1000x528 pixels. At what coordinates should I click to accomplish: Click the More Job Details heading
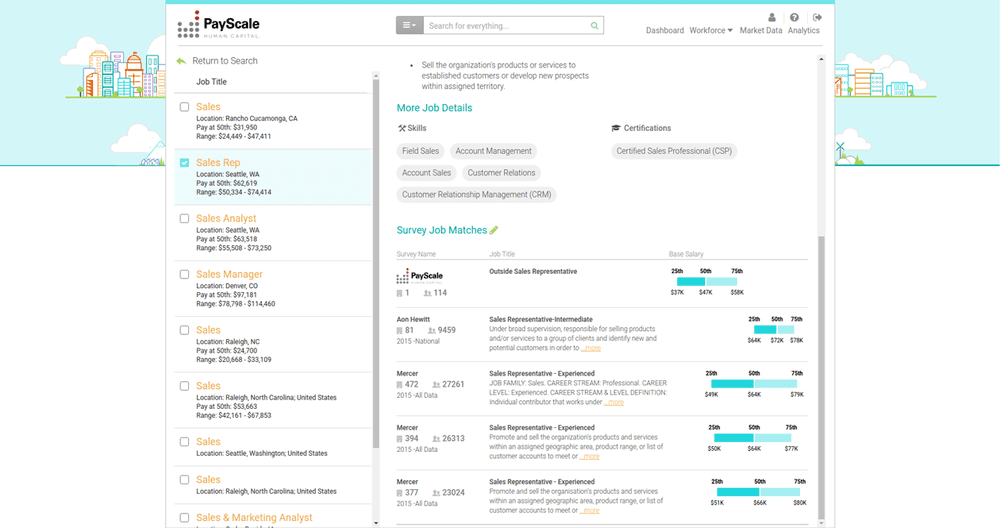434,108
